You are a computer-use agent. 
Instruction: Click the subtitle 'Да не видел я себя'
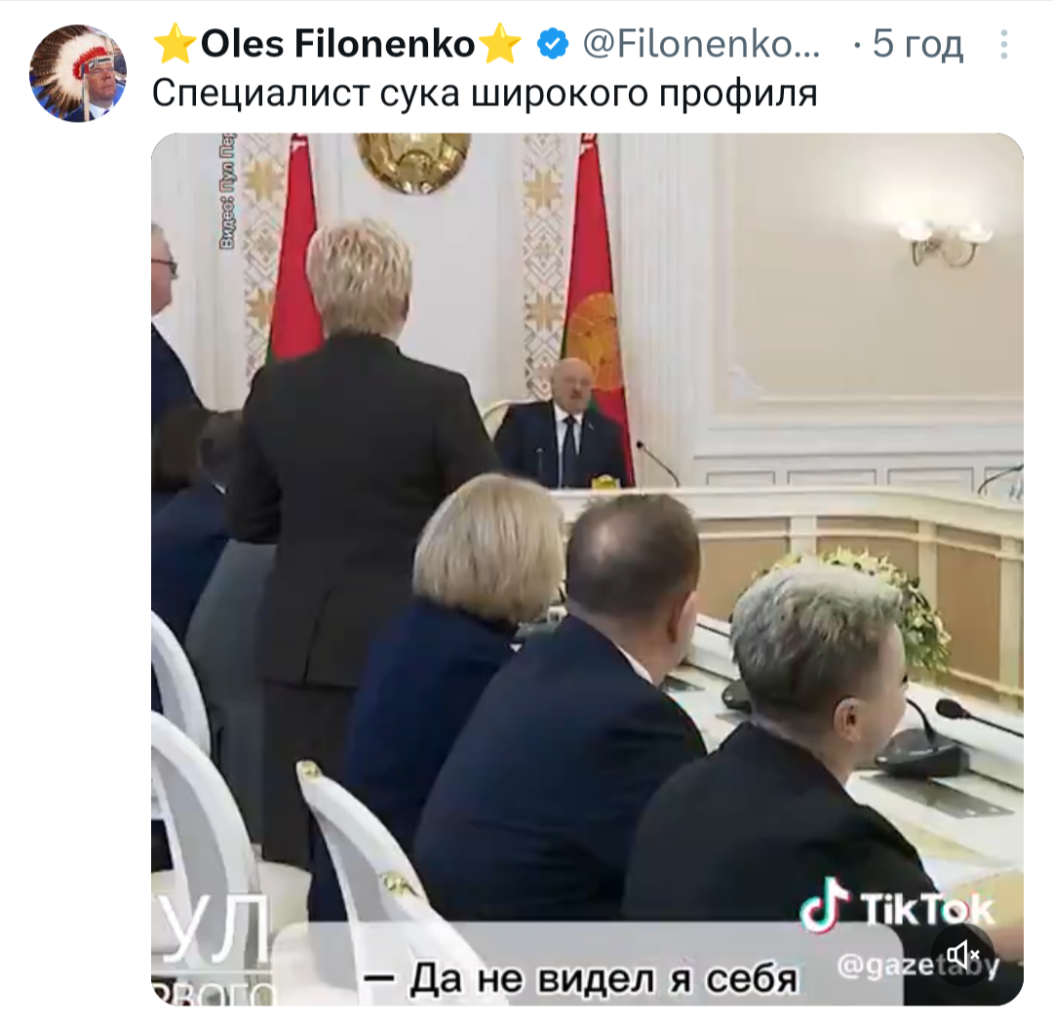(582, 978)
